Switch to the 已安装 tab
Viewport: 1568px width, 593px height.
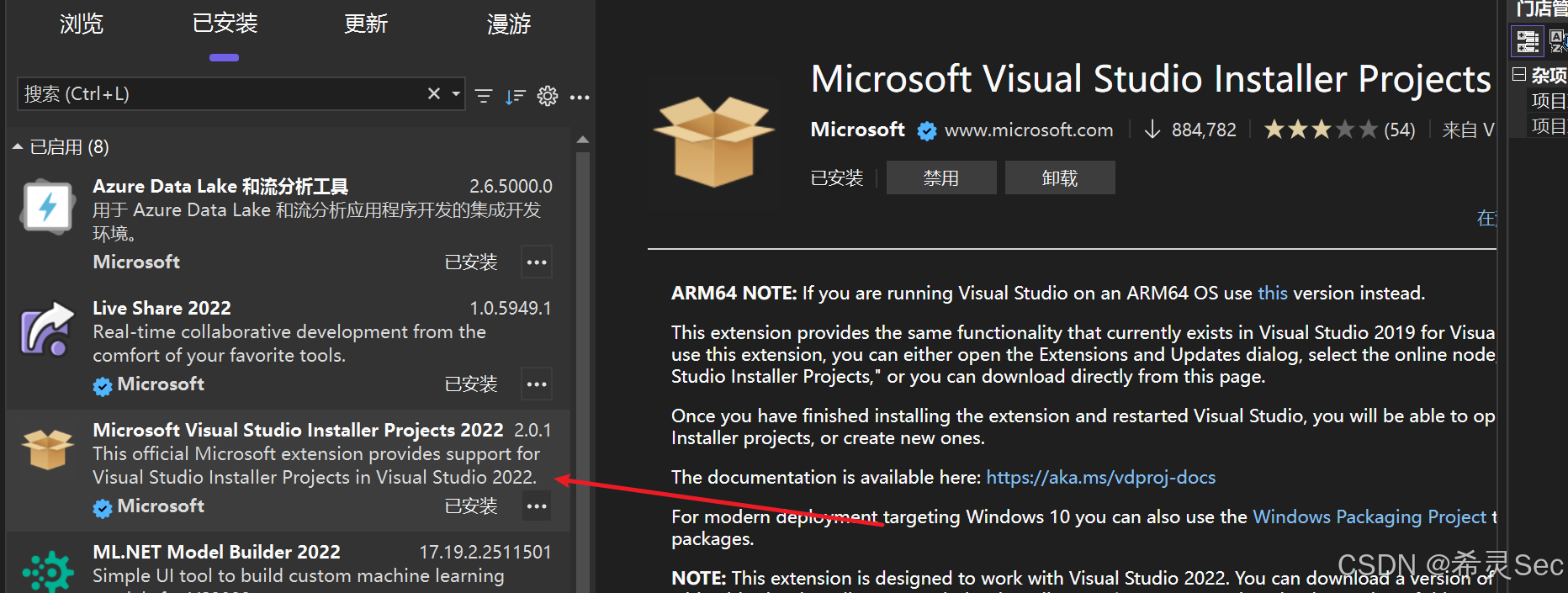[x=225, y=24]
